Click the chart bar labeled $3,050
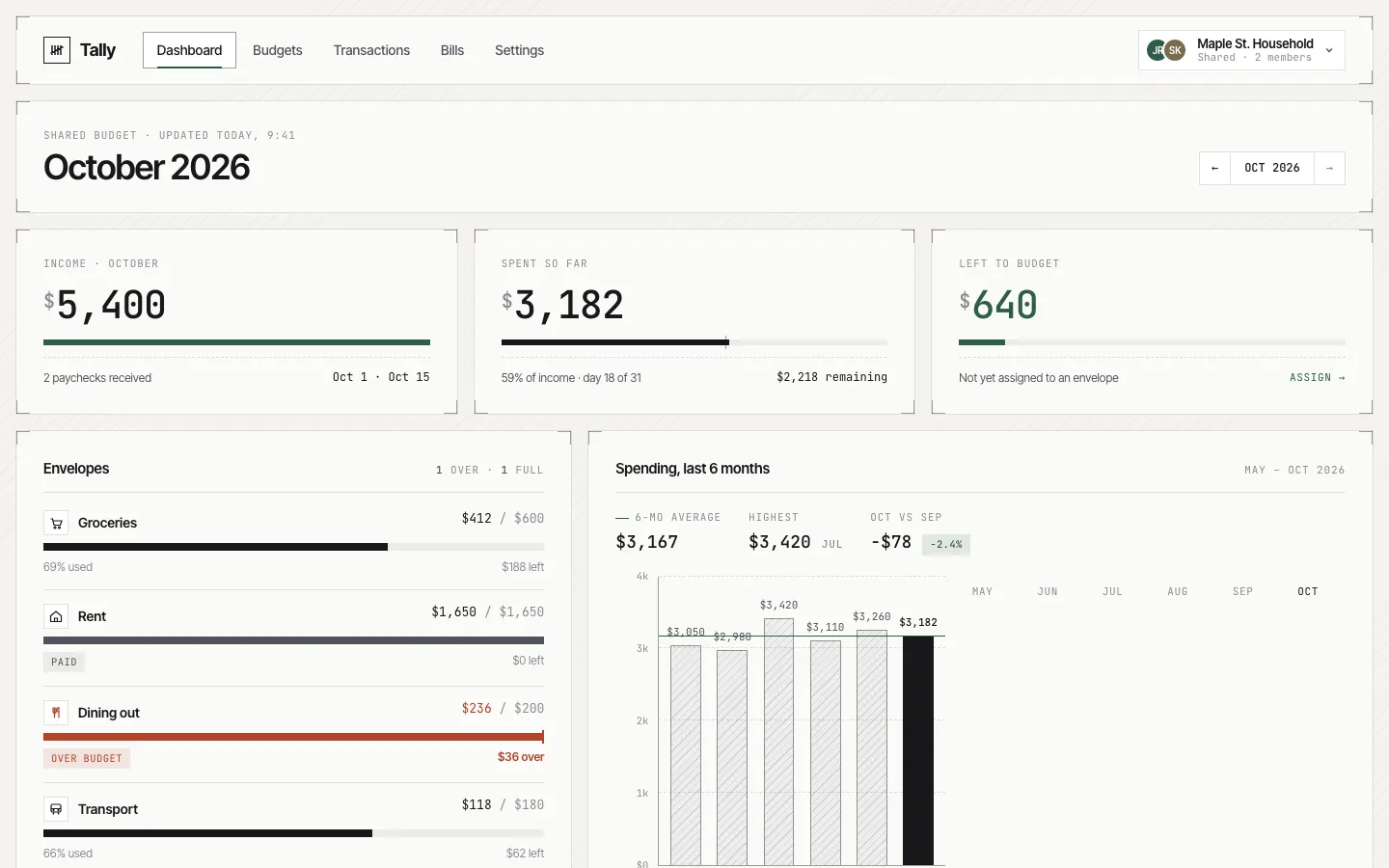 click(686, 755)
